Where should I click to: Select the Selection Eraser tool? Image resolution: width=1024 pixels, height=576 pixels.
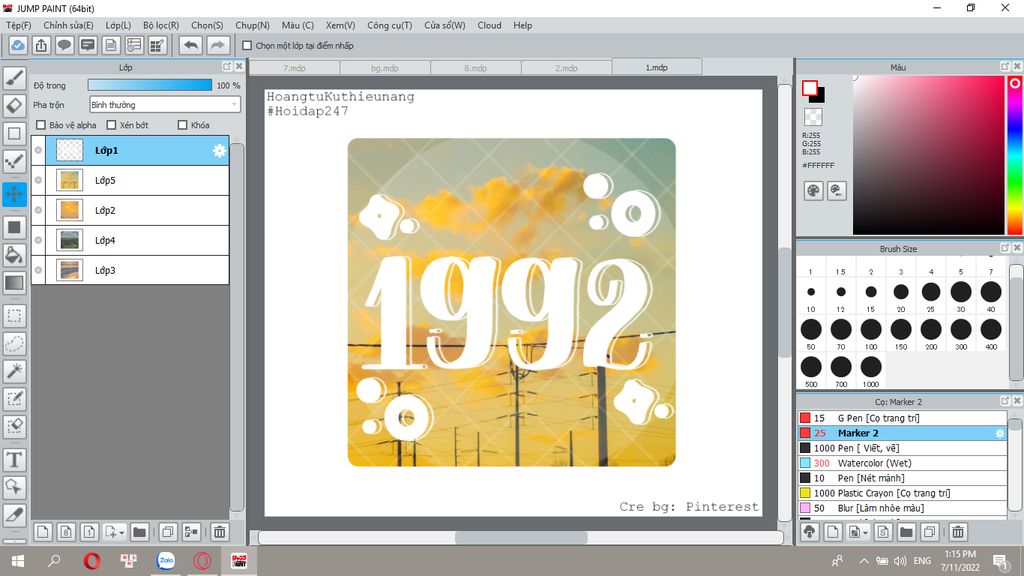(x=14, y=426)
